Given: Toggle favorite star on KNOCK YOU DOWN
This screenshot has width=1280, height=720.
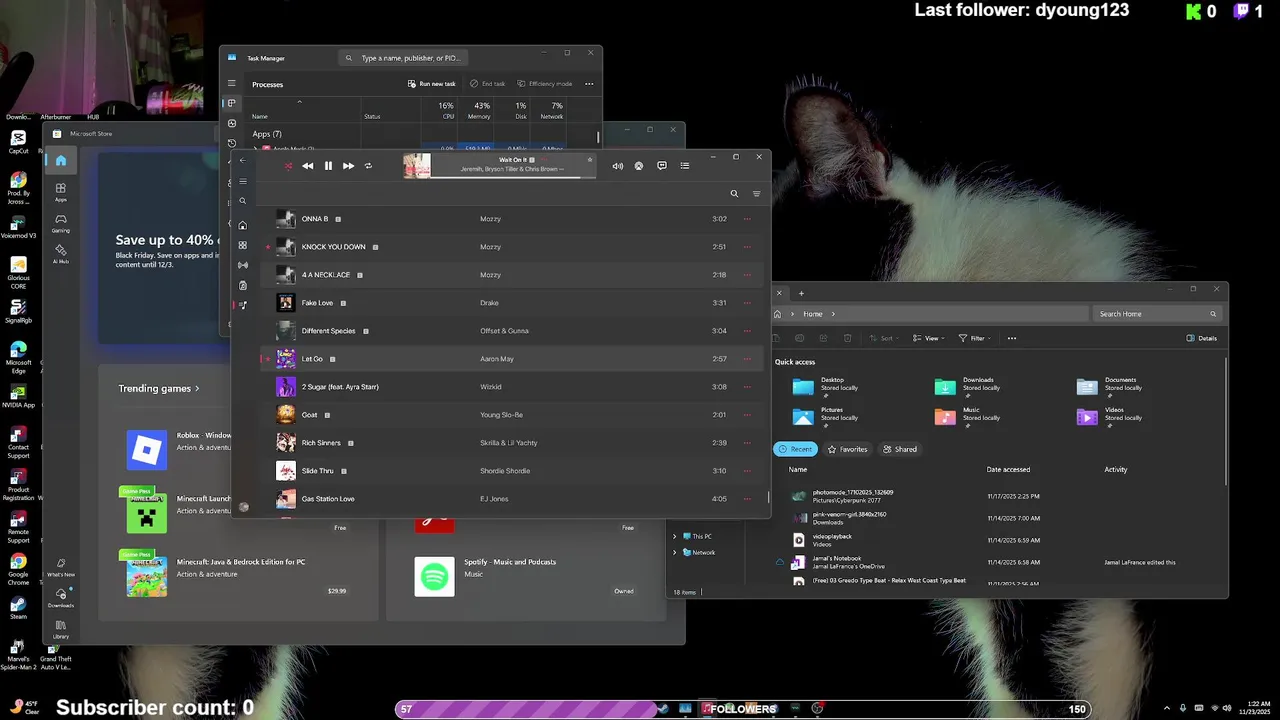Looking at the screenshot, I should click(268, 247).
